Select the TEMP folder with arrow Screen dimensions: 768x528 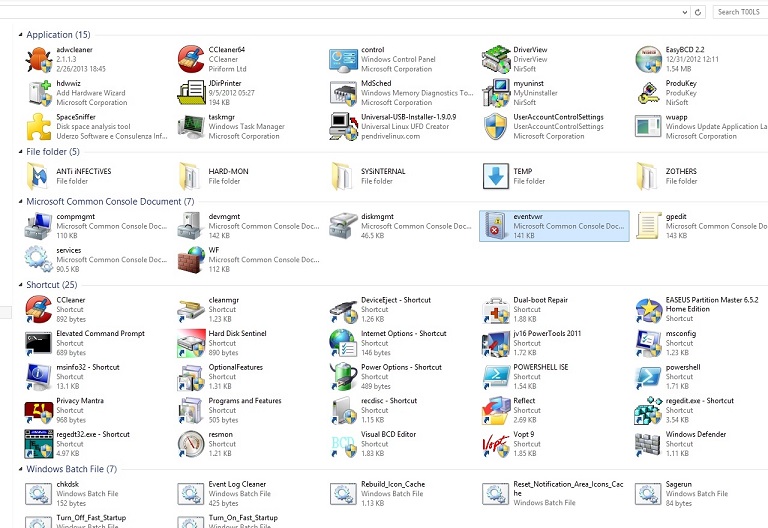(x=496, y=176)
